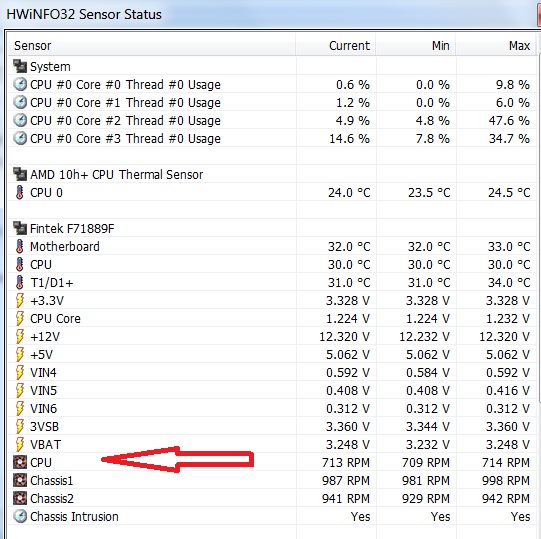Click the VIN4 sensor label

[43, 372]
